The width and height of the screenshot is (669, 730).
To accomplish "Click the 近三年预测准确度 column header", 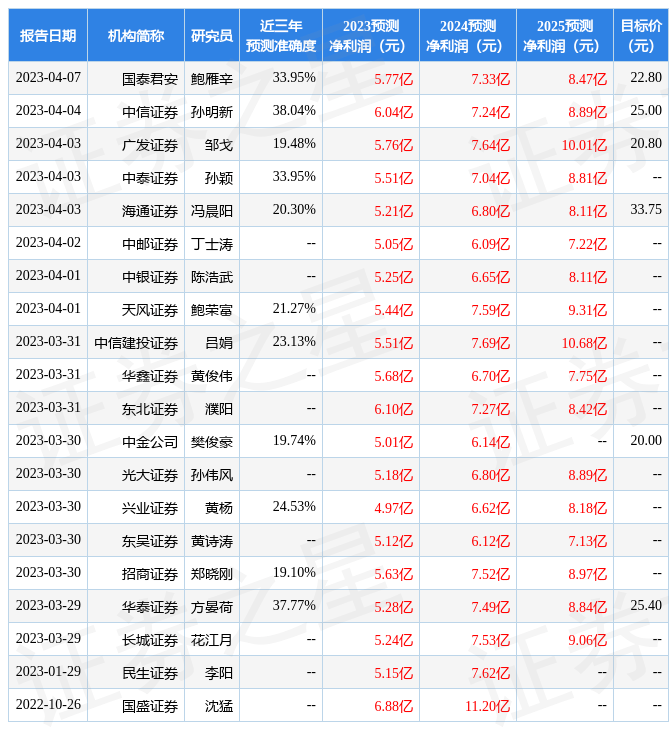I will point(281,35).
